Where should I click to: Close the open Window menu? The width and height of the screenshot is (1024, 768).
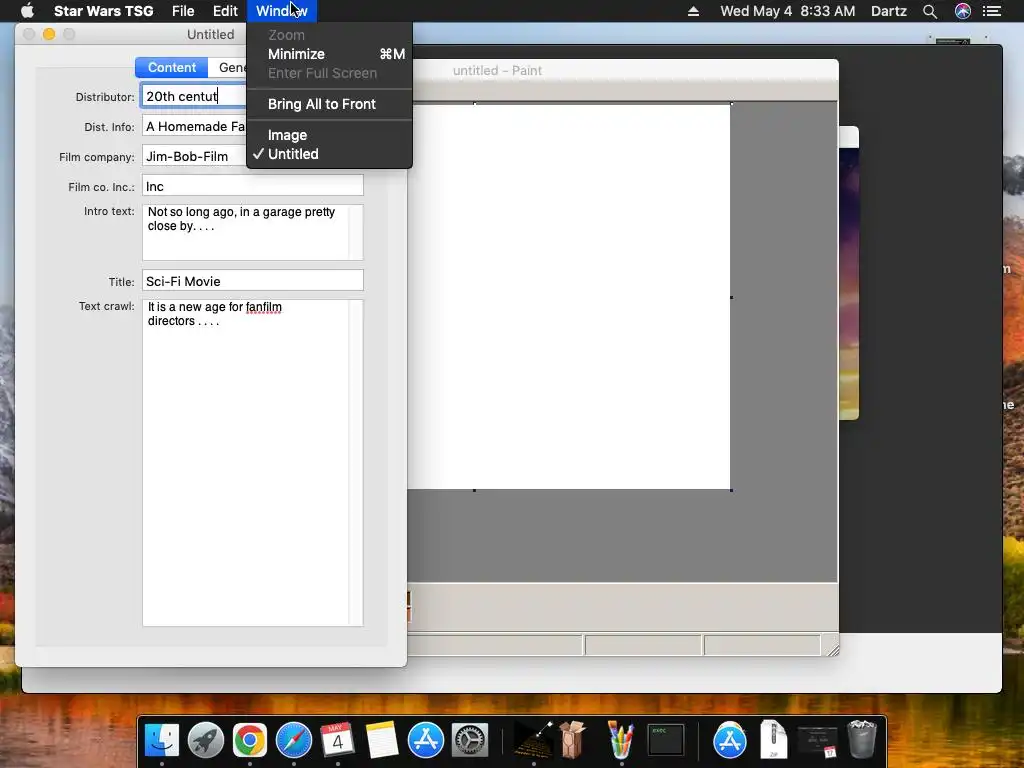pos(281,11)
